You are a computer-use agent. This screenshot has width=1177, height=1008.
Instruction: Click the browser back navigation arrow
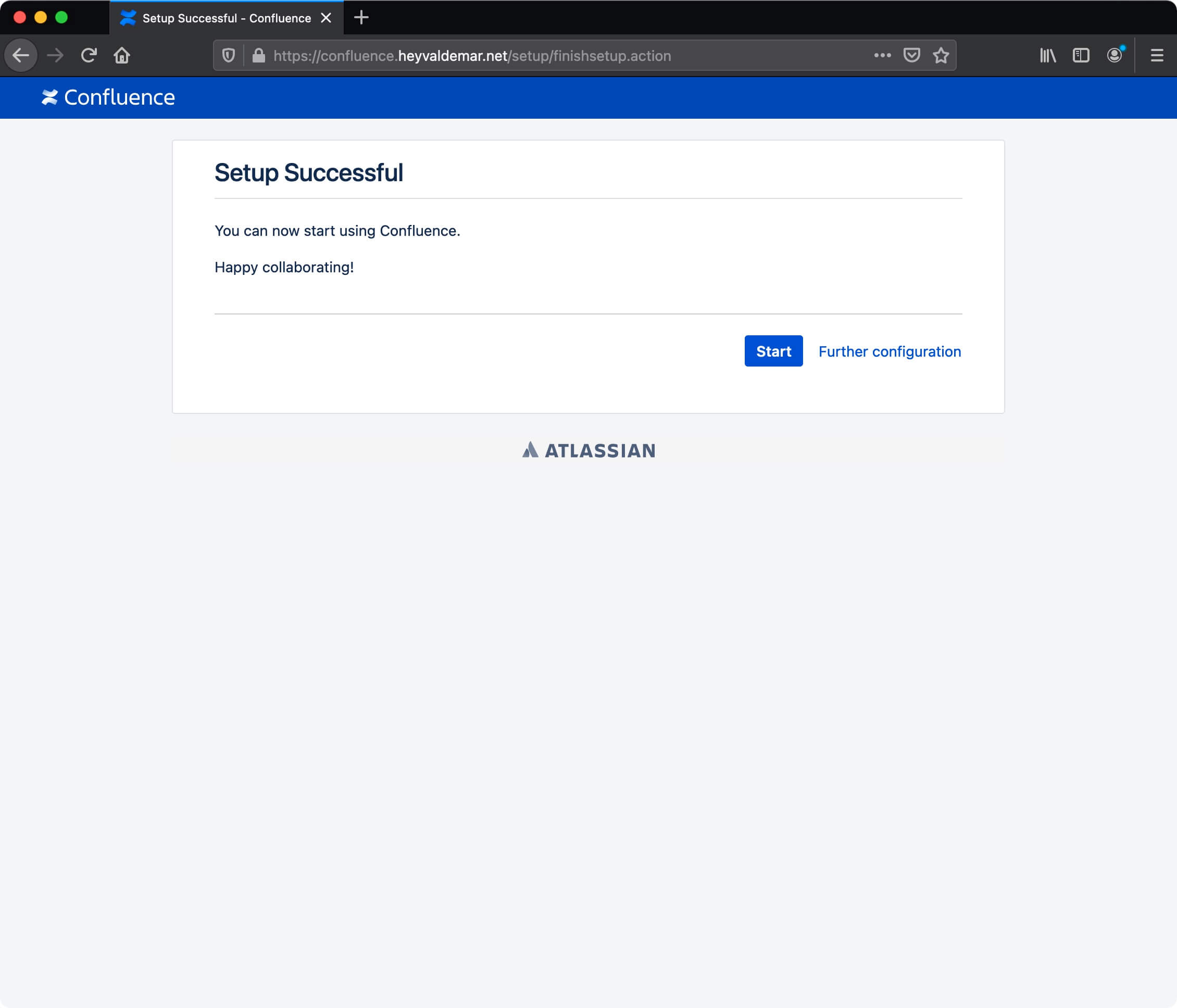pyautogui.click(x=22, y=55)
